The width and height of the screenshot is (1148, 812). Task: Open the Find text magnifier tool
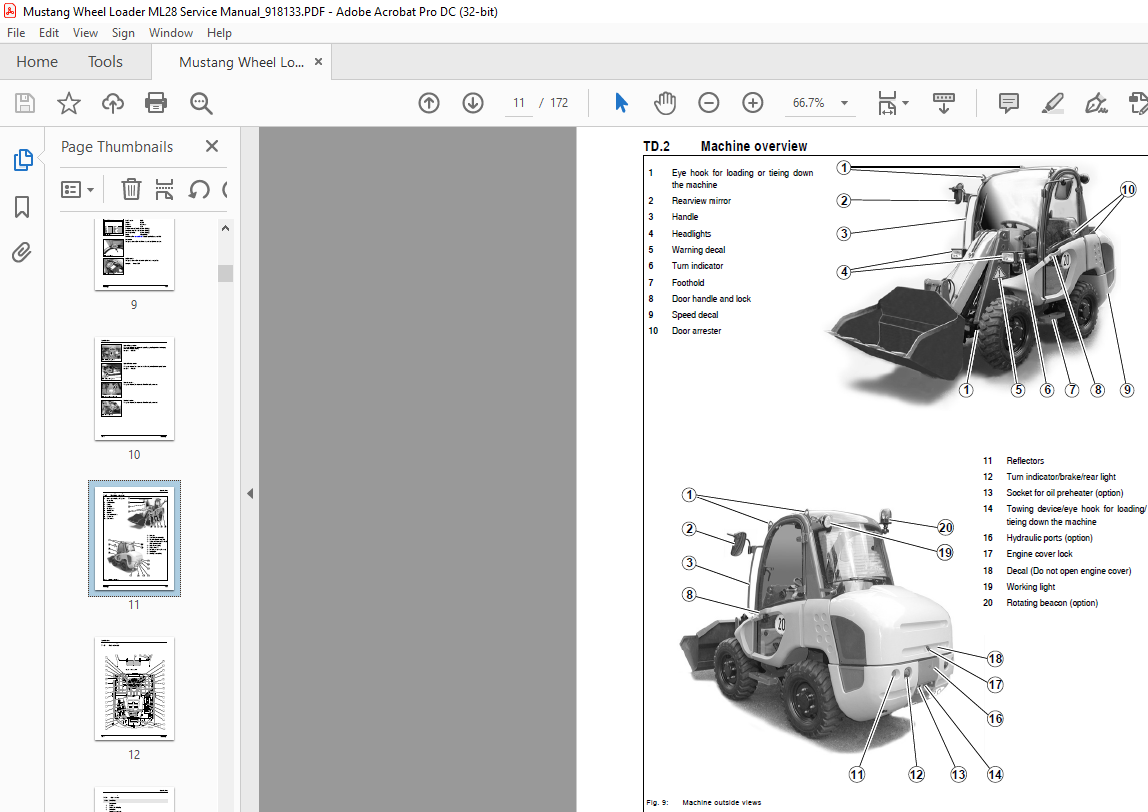pyautogui.click(x=201, y=103)
